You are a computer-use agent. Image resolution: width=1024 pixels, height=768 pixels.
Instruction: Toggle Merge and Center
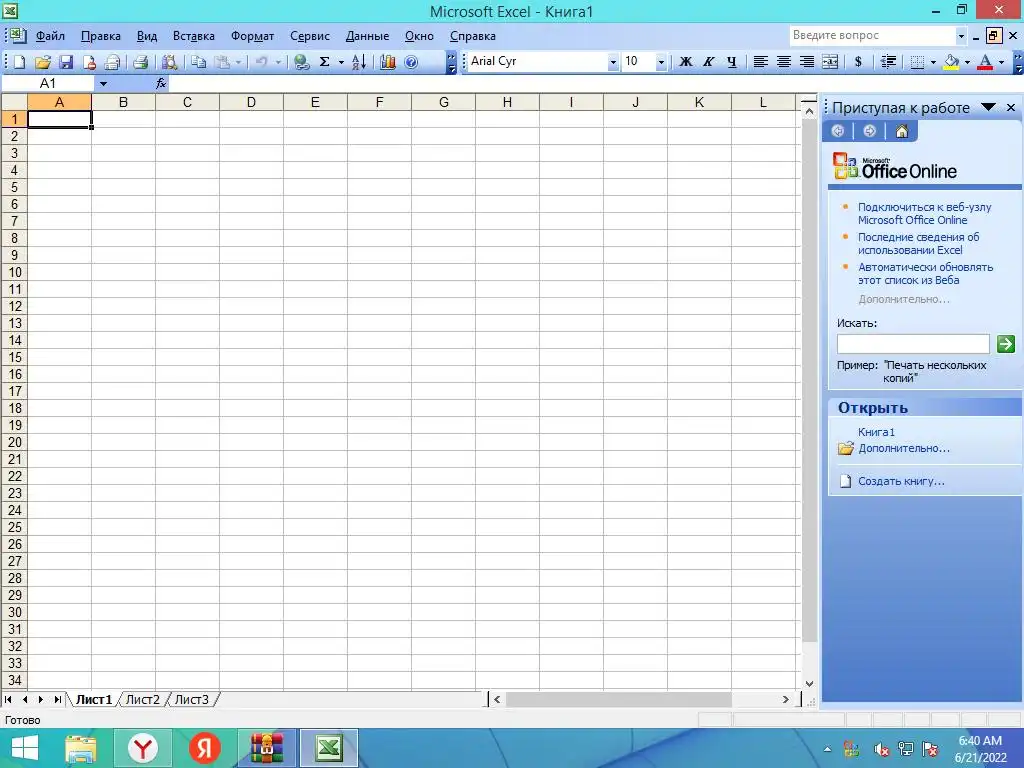coord(830,61)
